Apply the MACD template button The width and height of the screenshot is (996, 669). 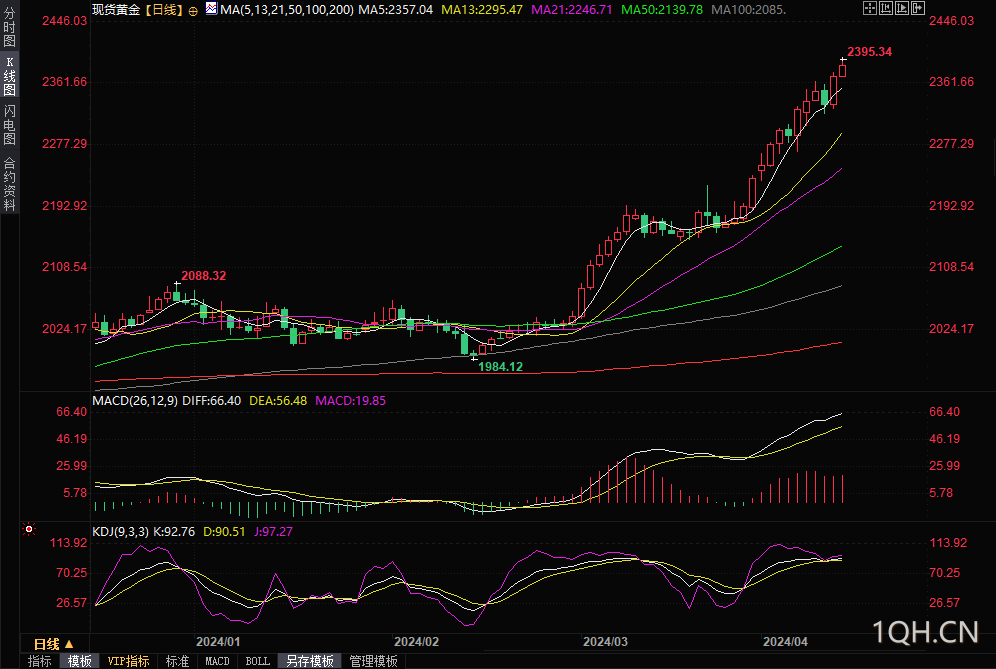coord(217,661)
